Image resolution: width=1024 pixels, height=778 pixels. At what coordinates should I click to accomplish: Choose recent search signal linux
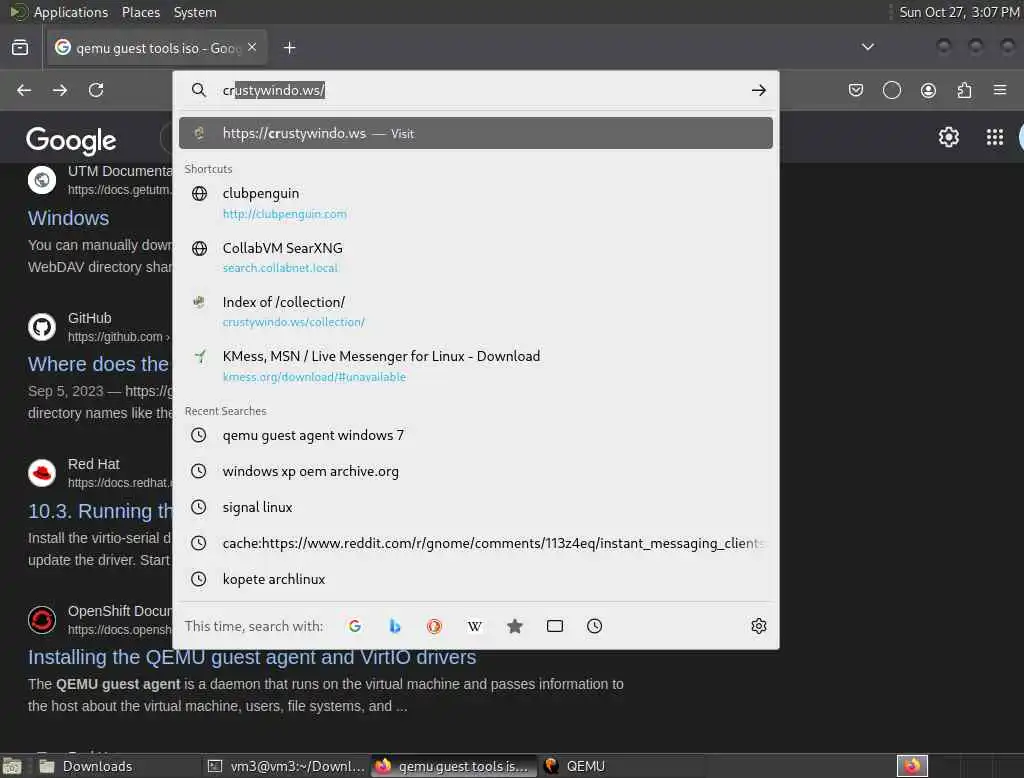[475, 507]
